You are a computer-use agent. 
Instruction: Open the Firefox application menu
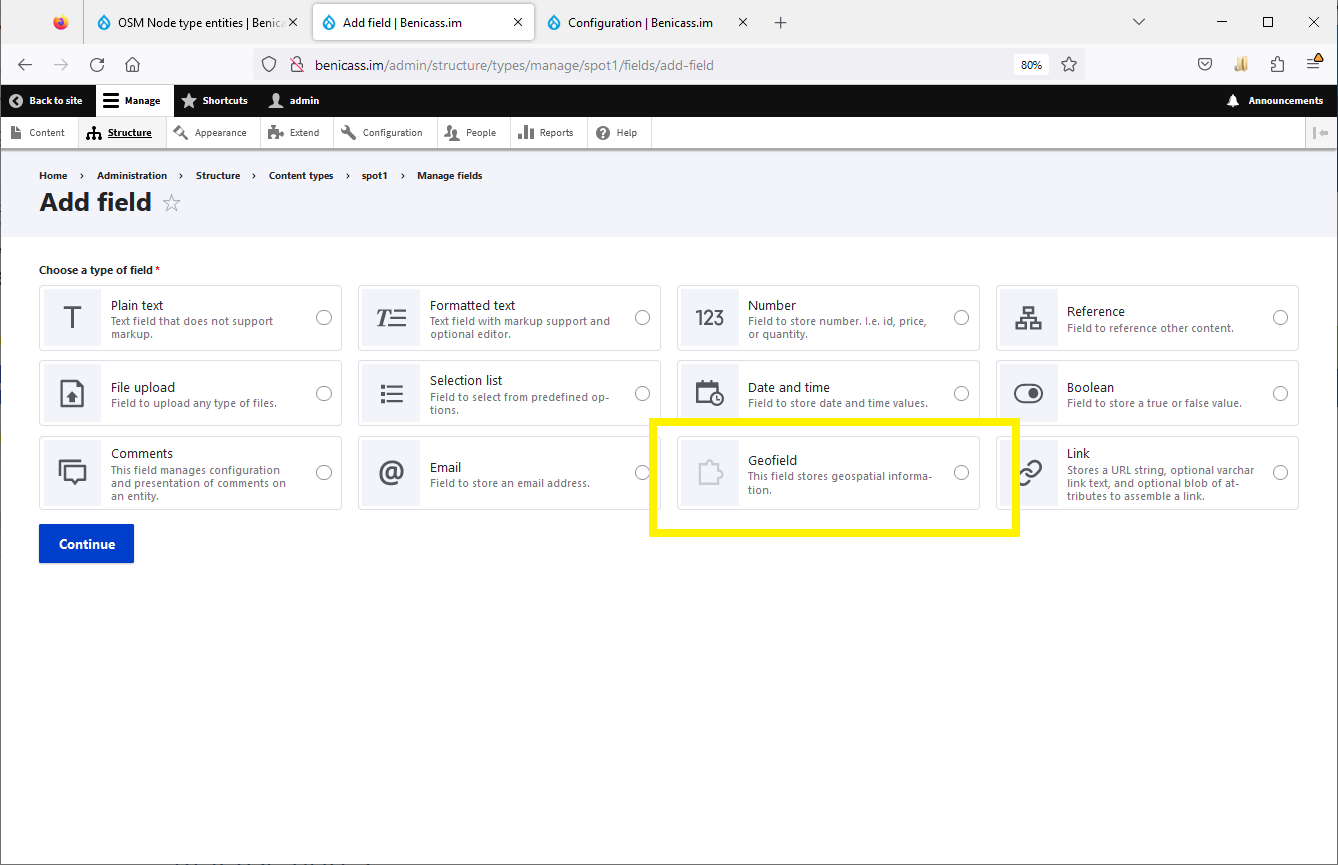coord(1314,65)
